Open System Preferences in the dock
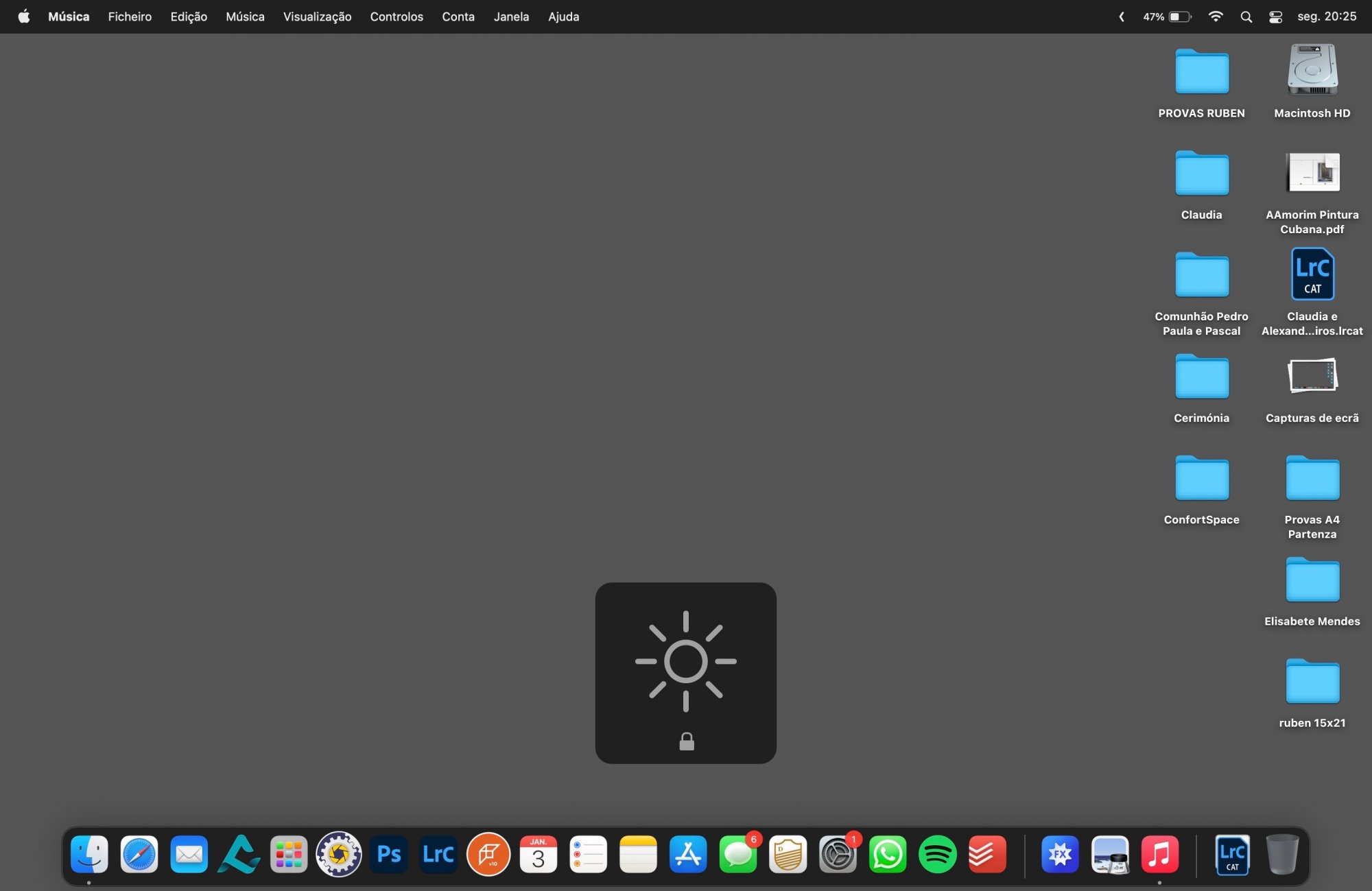Screen dimensions: 1372x891 point(838,854)
